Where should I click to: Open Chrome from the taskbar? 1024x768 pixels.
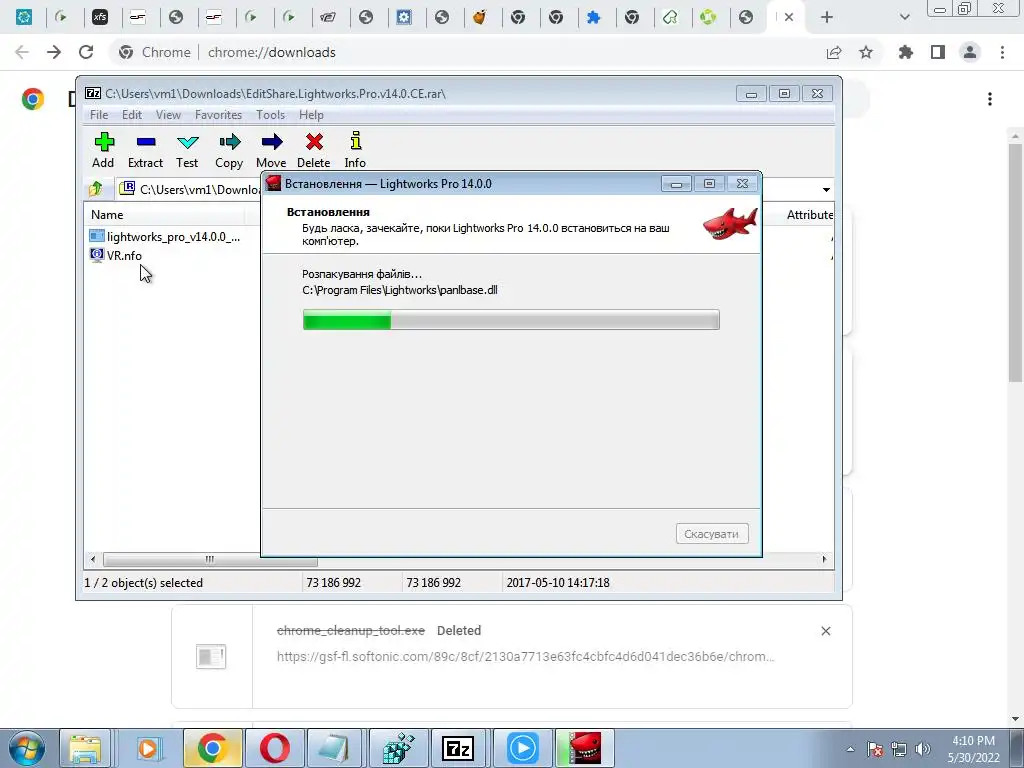[x=212, y=748]
